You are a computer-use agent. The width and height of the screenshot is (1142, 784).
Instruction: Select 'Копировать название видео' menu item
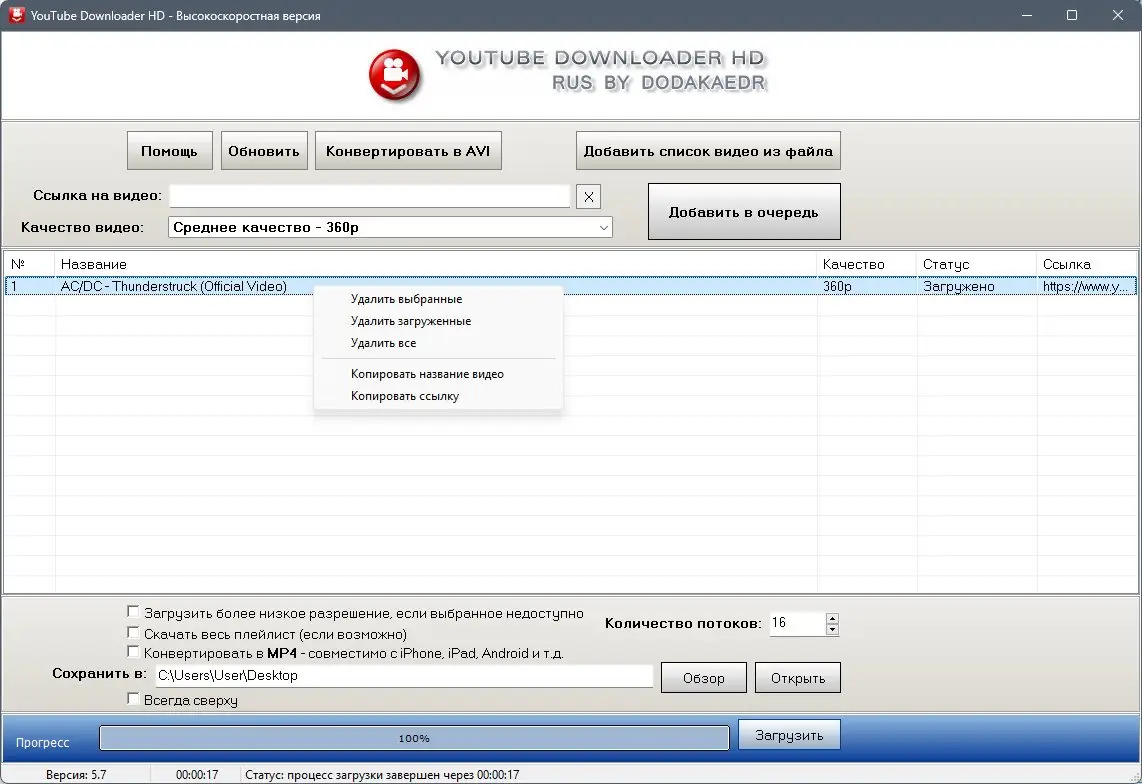pyautogui.click(x=428, y=373)
